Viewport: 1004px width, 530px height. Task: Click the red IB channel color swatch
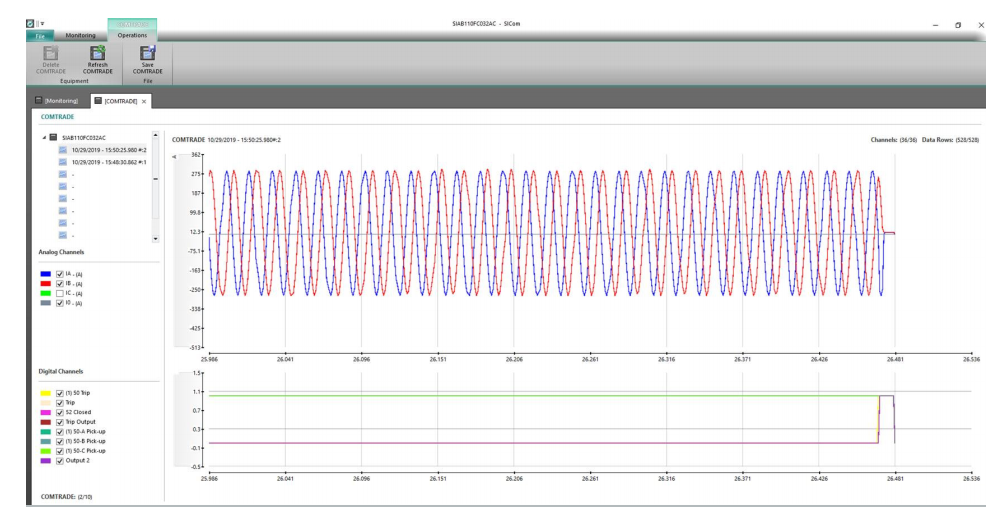[x=45, y=284]
